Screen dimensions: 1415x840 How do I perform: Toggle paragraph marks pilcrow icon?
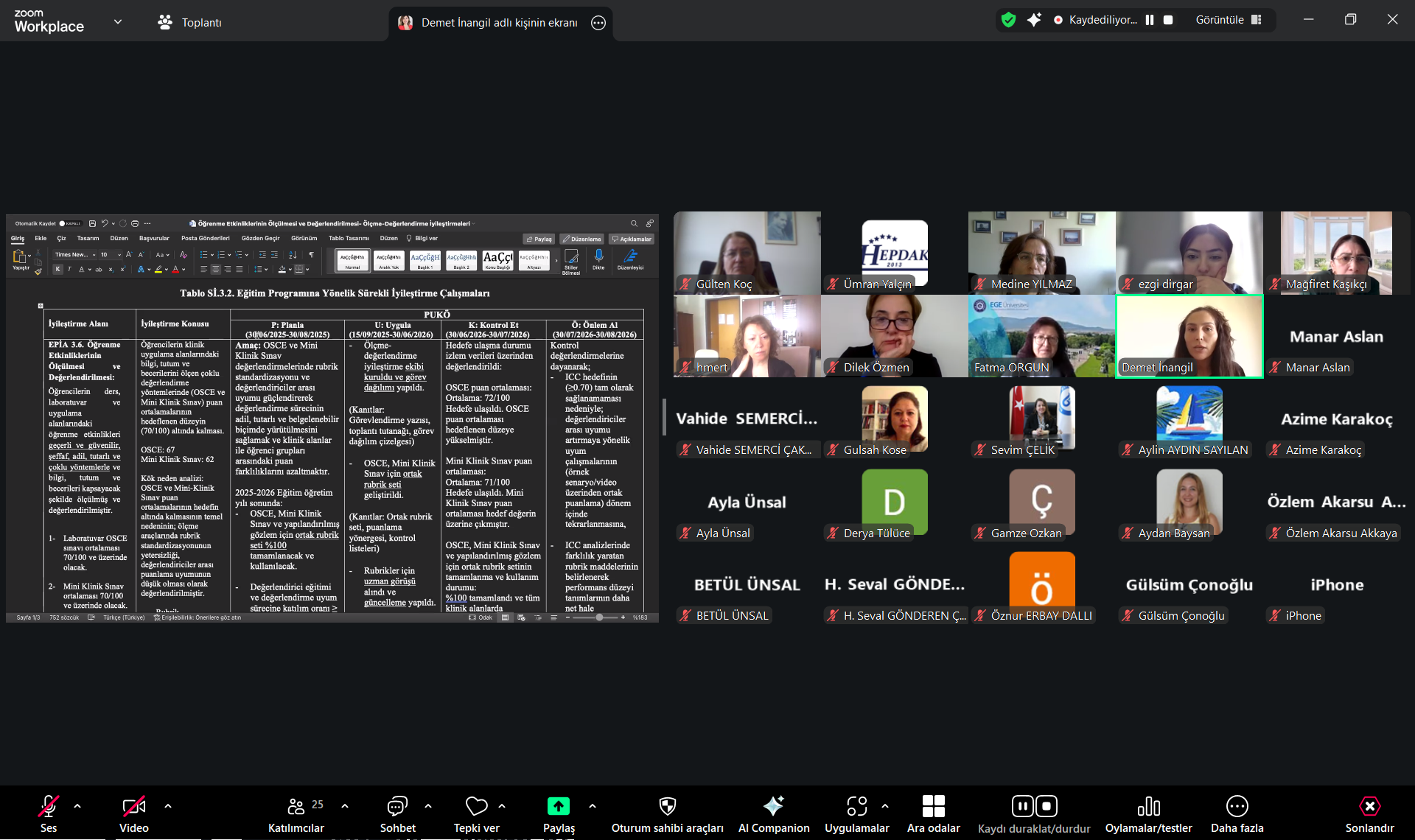(x=311, y=255)
